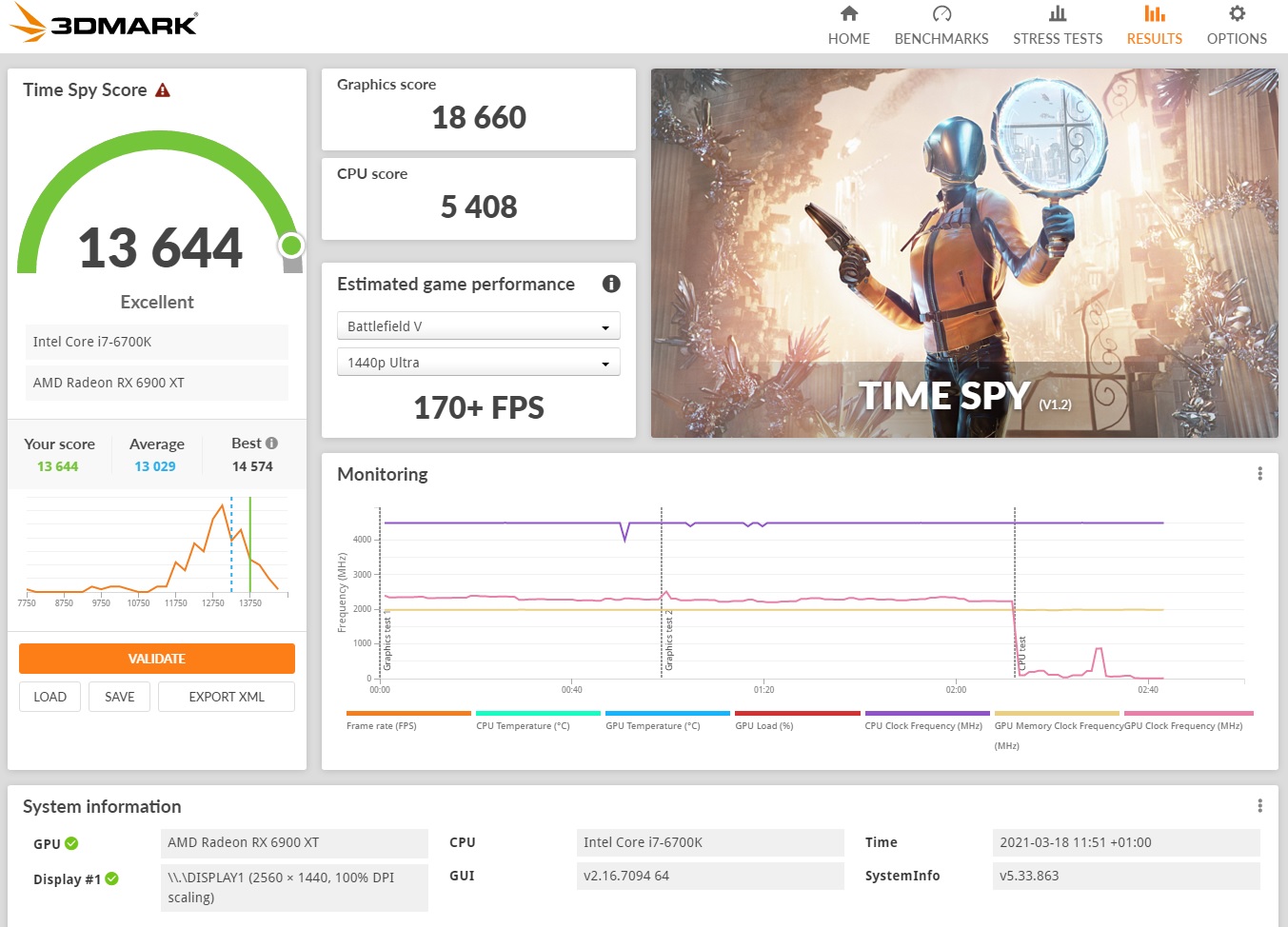1288x927 pixels.
Task: Open the Options page
Action: coord(1237,26)
